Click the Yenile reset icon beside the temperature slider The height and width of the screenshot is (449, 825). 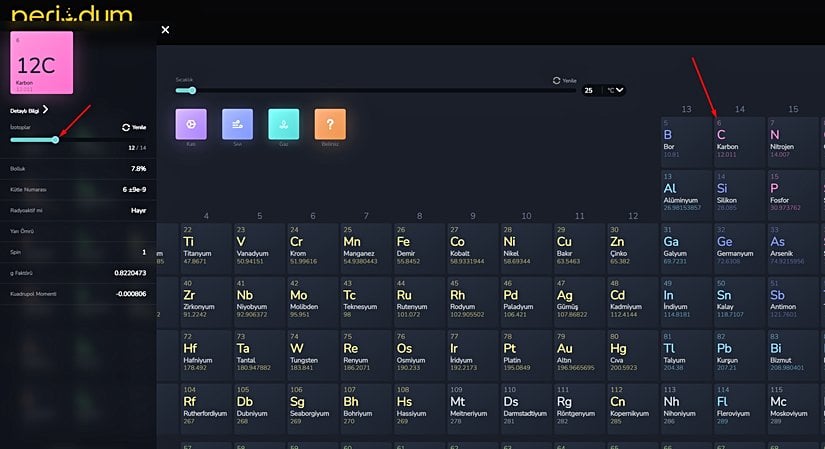[557, 80]
